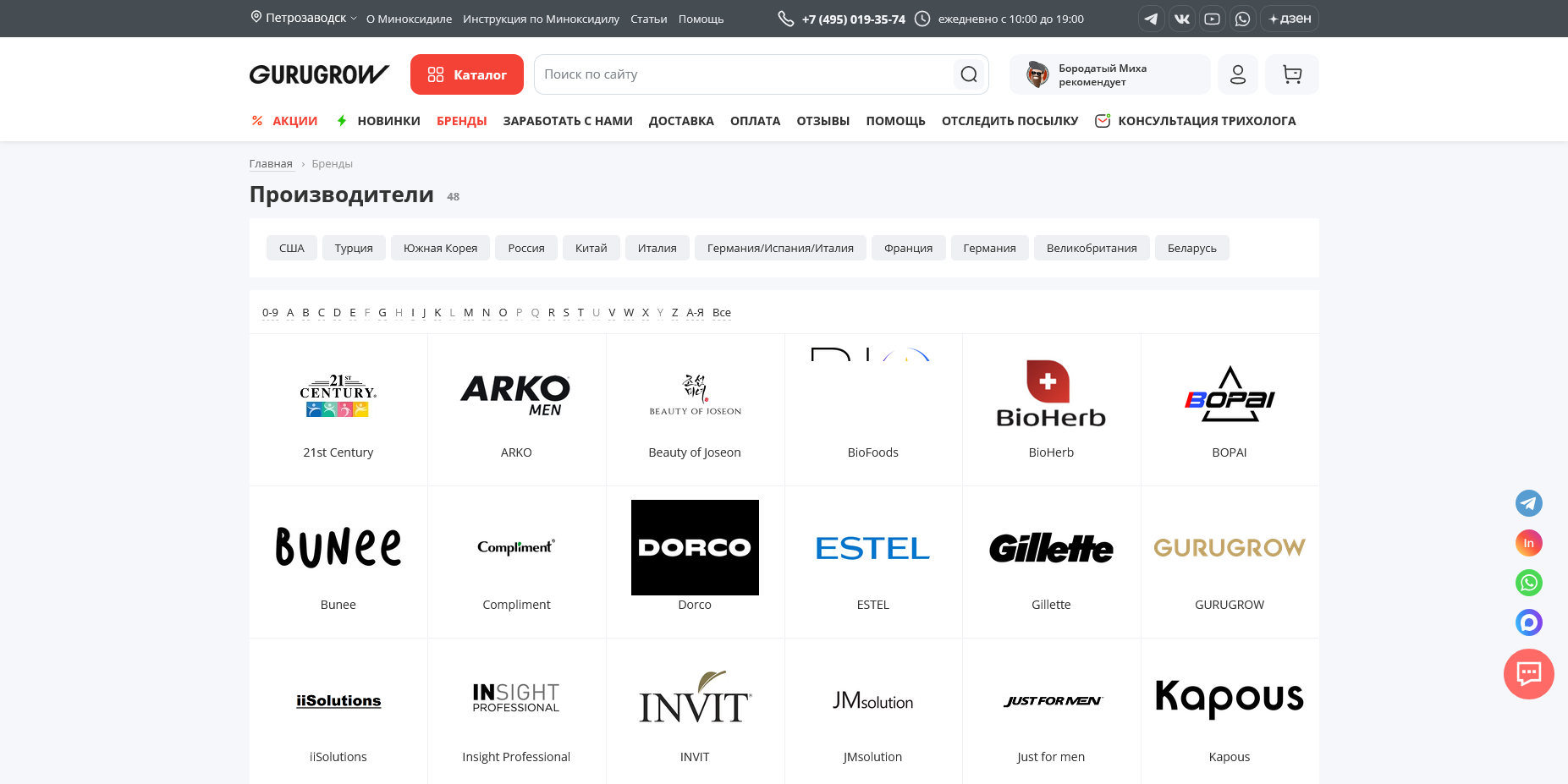This screenshot has width=1568, height=784.
Task: Filter brands by Турция
Action: pyautogui.click(x=354, y=248)
